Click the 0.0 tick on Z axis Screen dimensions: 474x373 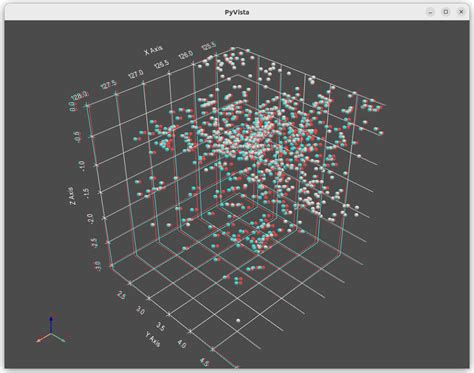72,107
